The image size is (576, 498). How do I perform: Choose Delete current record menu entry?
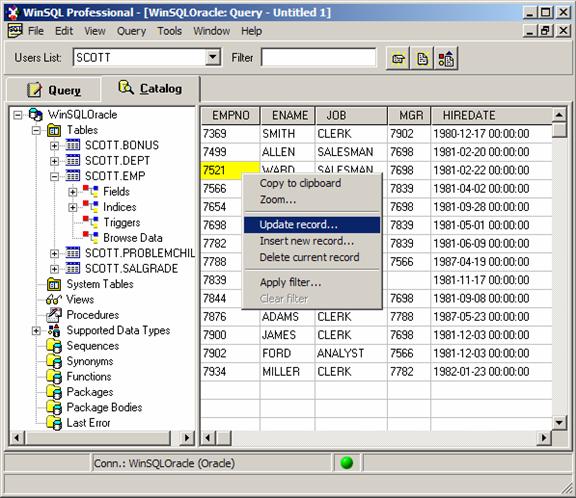(312, 257)
